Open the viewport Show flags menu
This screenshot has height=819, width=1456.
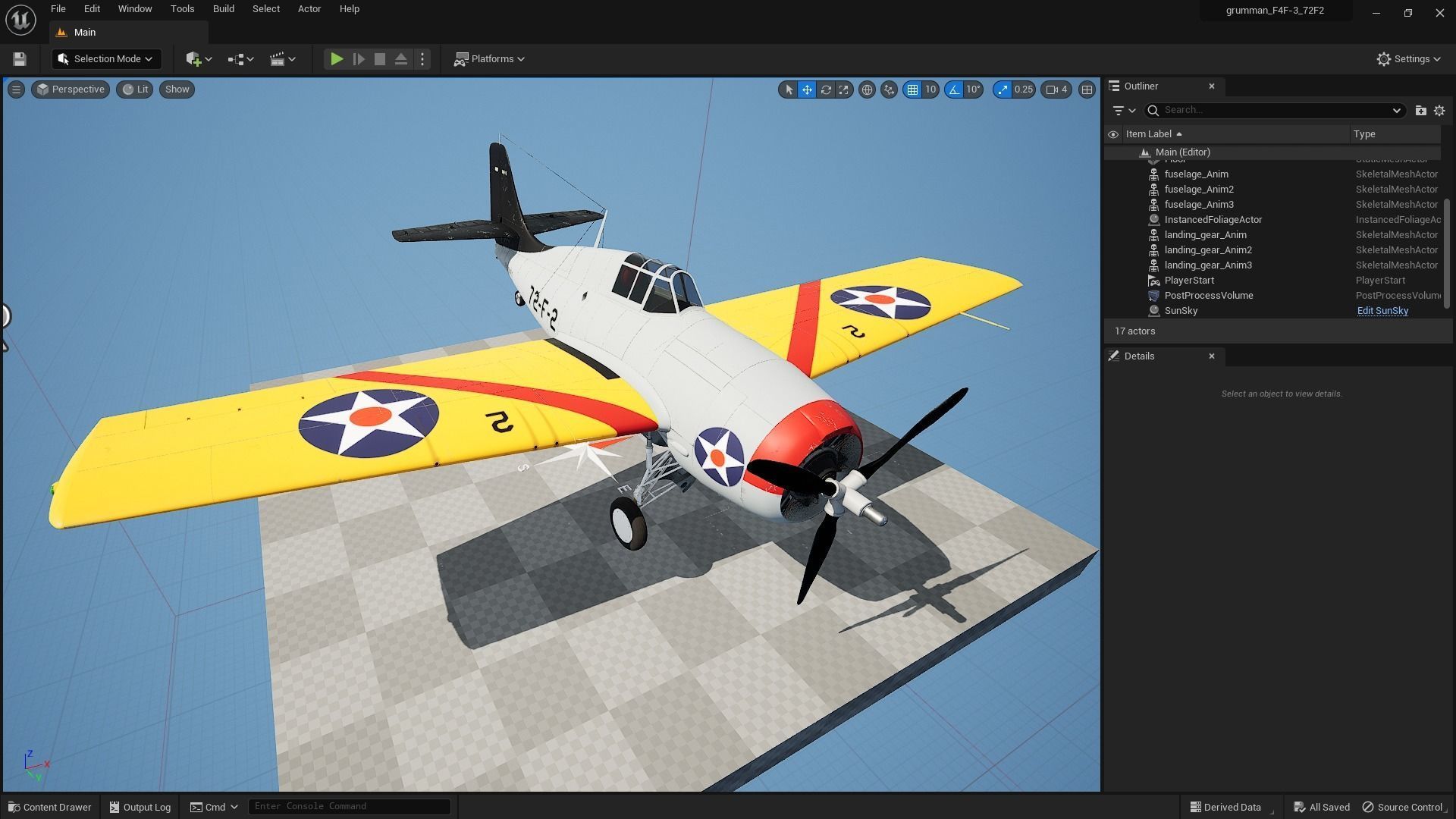177,89
